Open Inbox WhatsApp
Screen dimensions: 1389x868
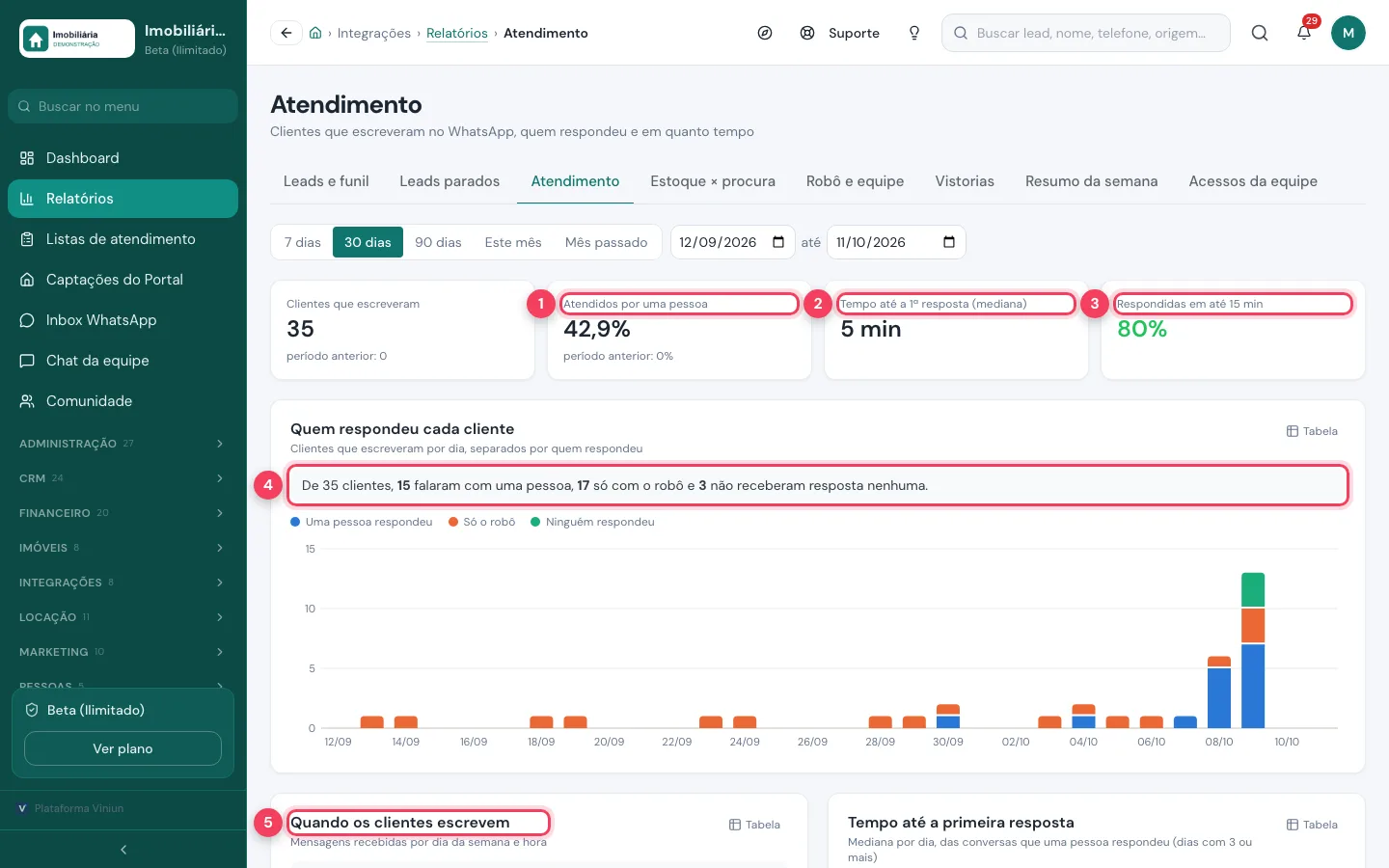[123, 320]
